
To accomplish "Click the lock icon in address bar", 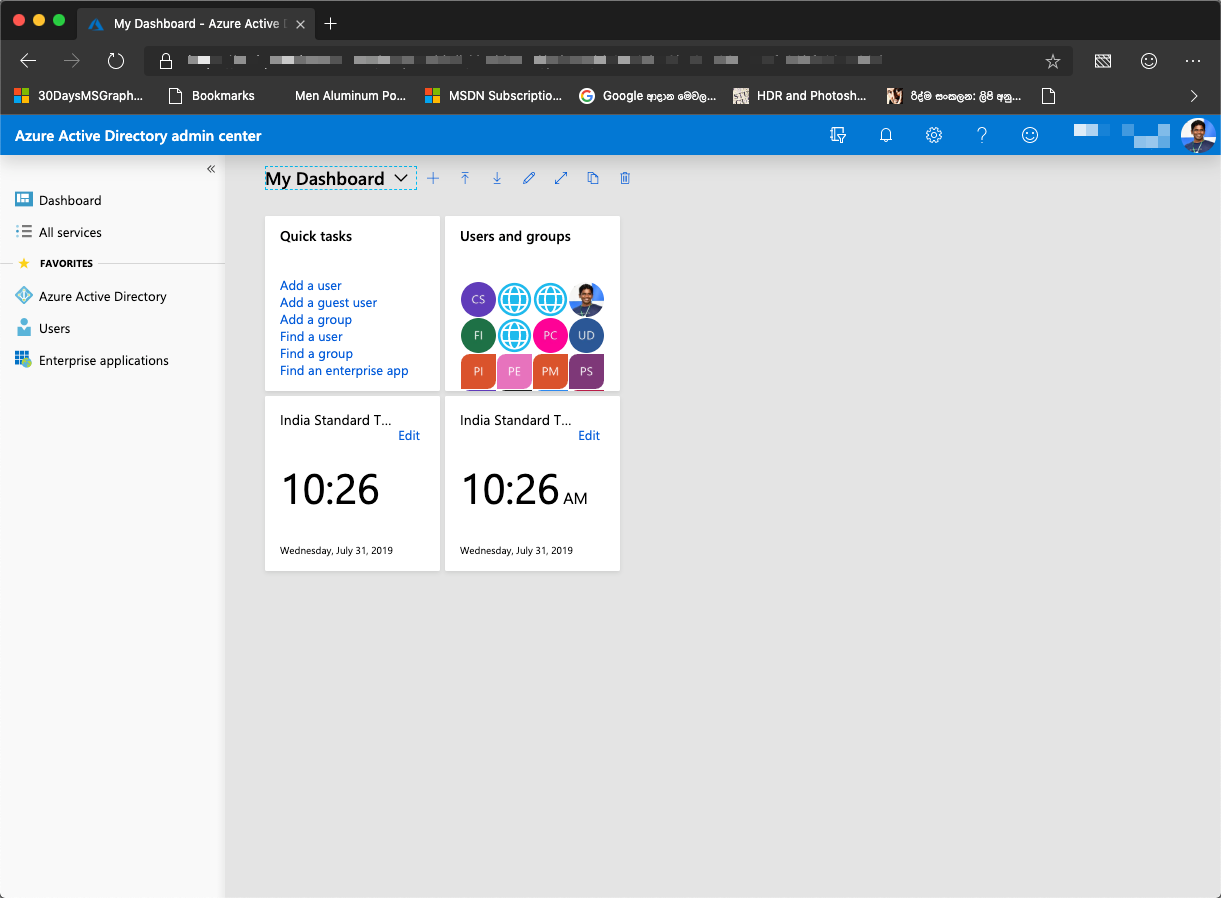I will (x=166, y=61).
